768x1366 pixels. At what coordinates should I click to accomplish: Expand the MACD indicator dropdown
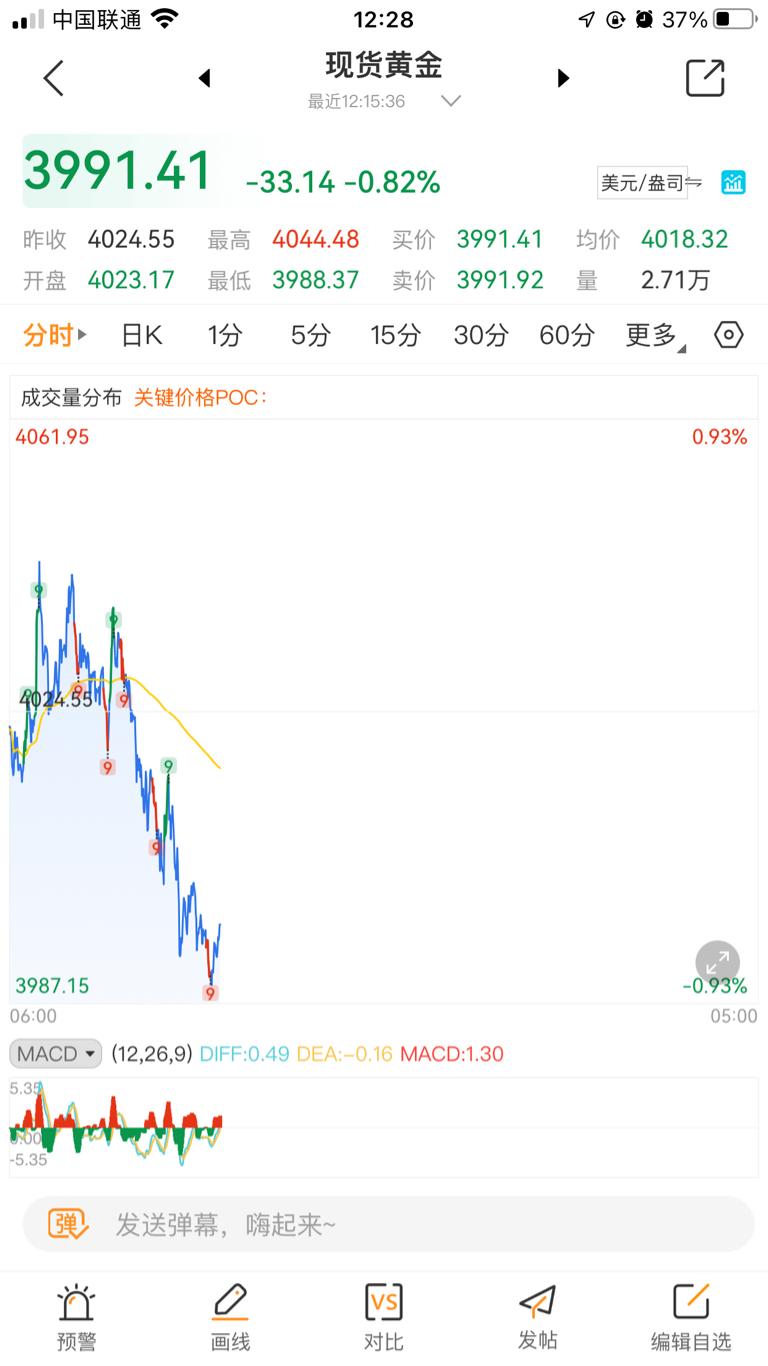coord(56,1053)
